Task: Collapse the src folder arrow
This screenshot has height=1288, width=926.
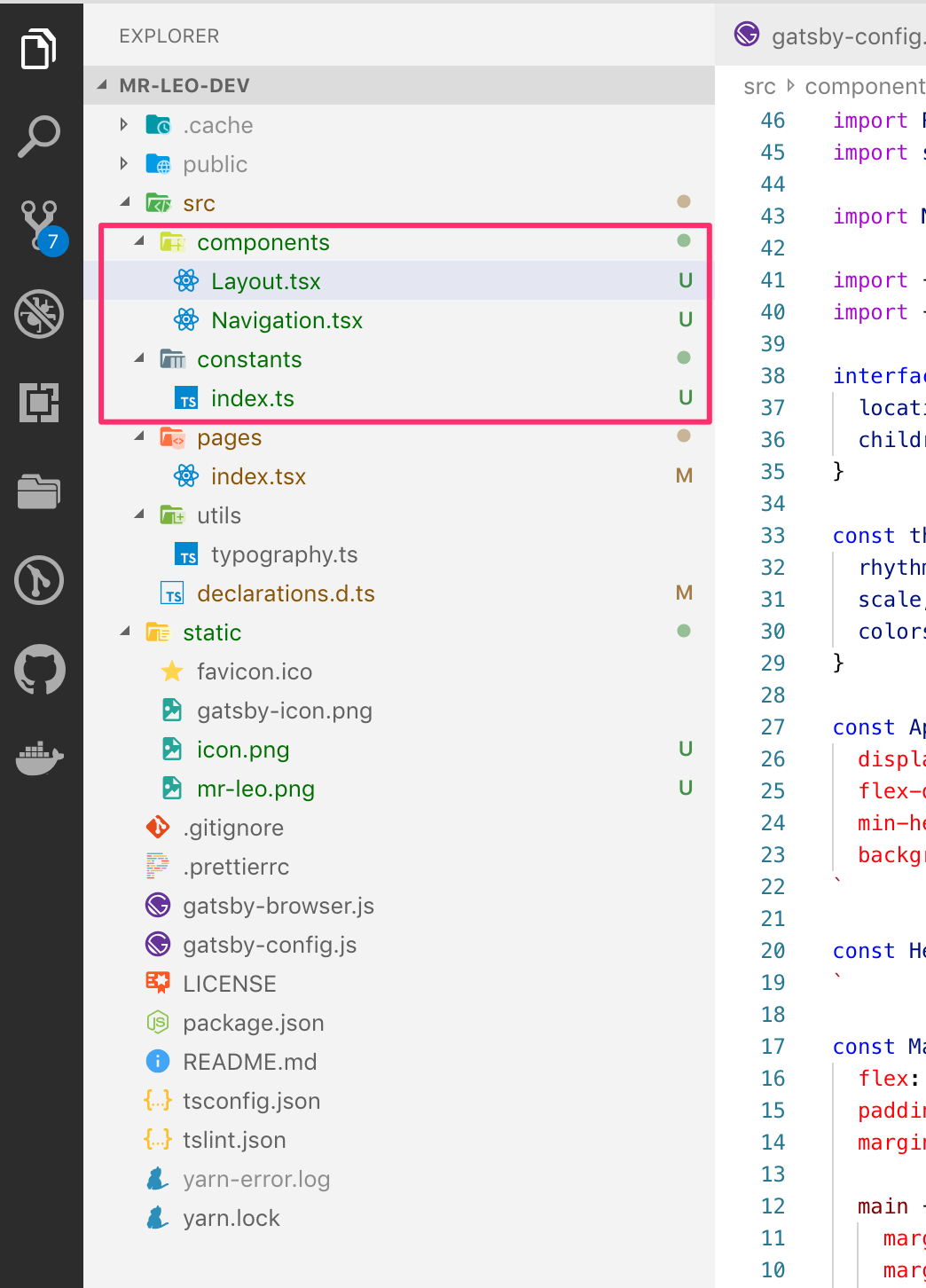Action: (x=125, y=203)
